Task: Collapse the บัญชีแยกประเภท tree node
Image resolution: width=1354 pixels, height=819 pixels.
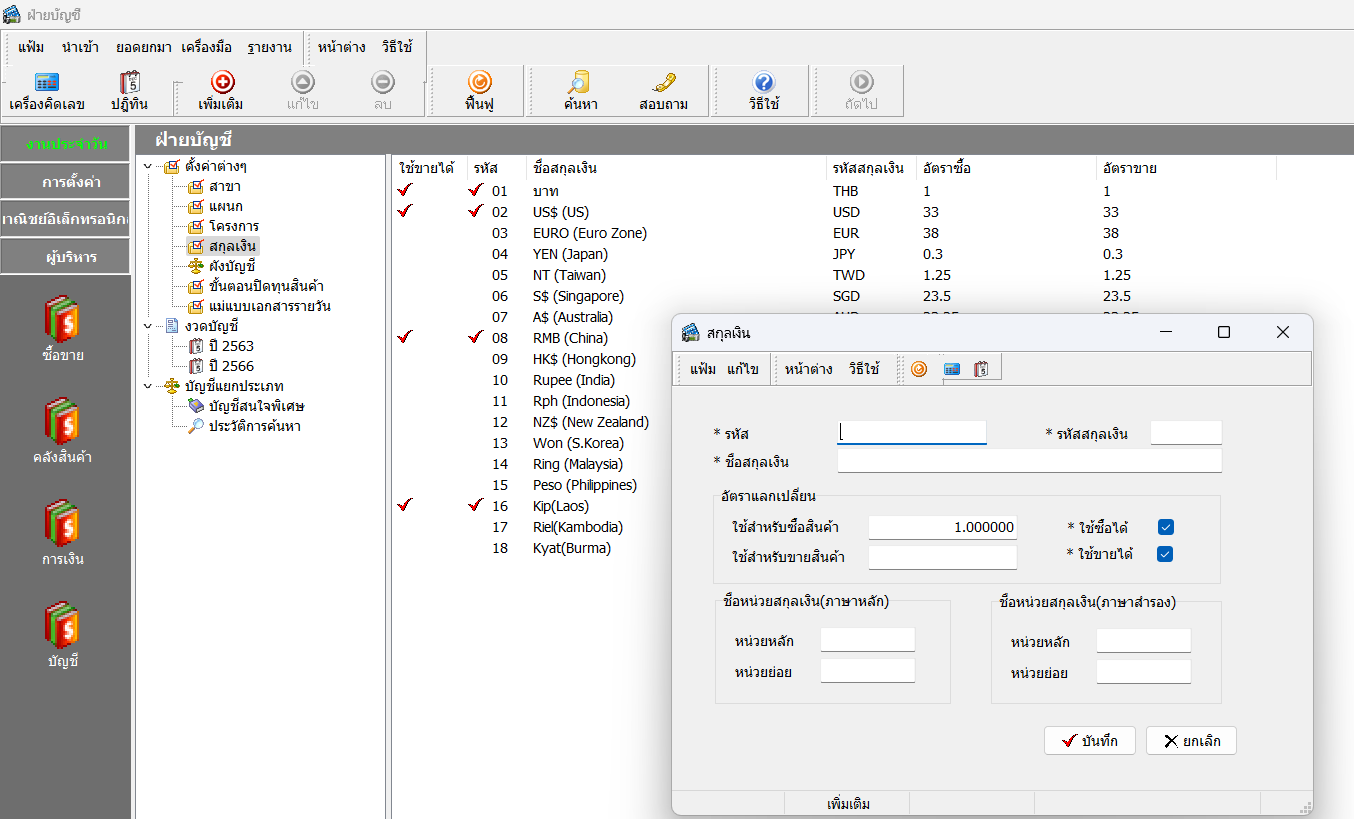Action: tap(149, 386)
